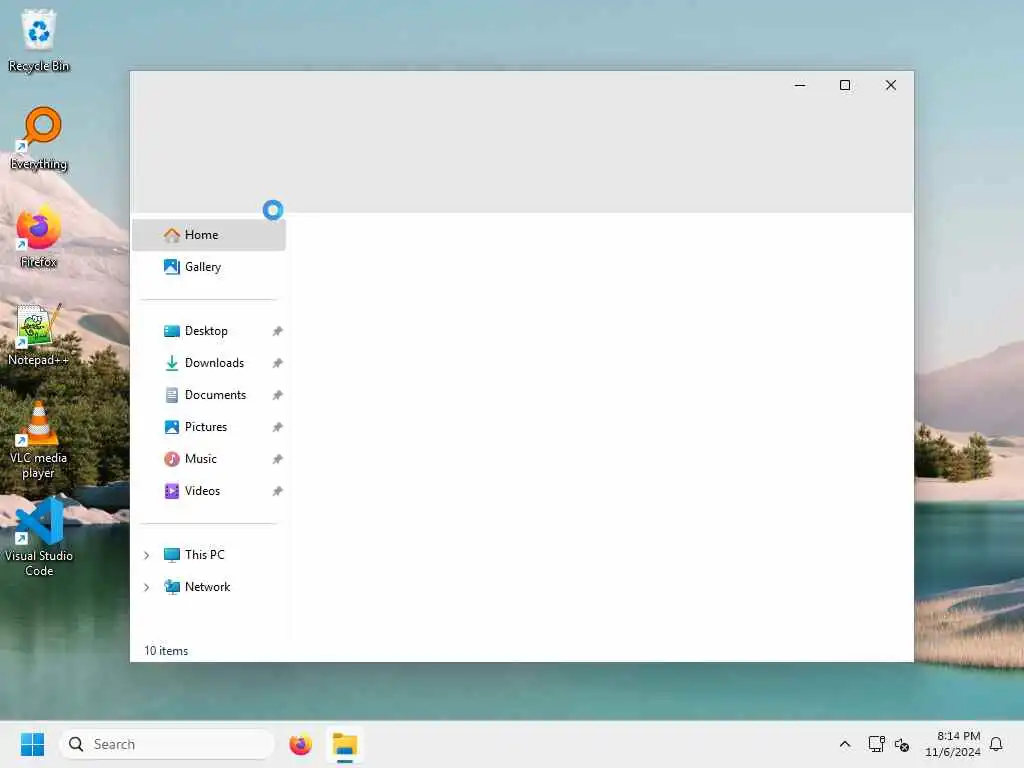Viewport: 1024px width, 768px height.
Task: Select the Desktop folder in sidebar
Action: click(208, 331)
